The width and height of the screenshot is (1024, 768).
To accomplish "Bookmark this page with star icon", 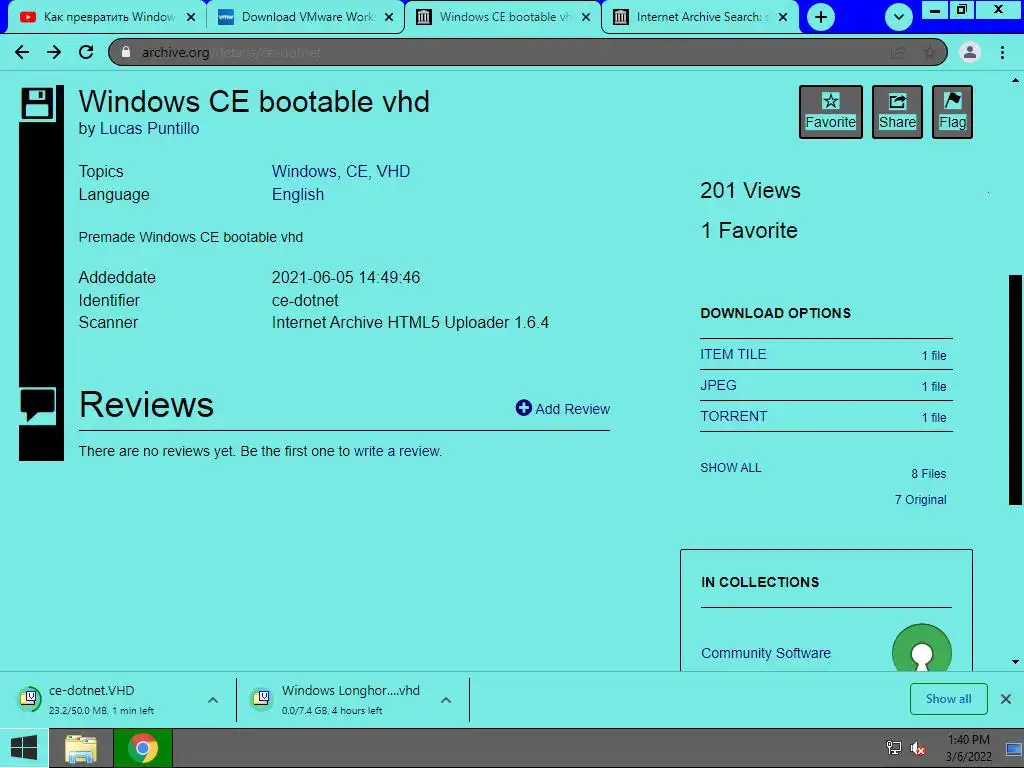I will coord(929,52).
